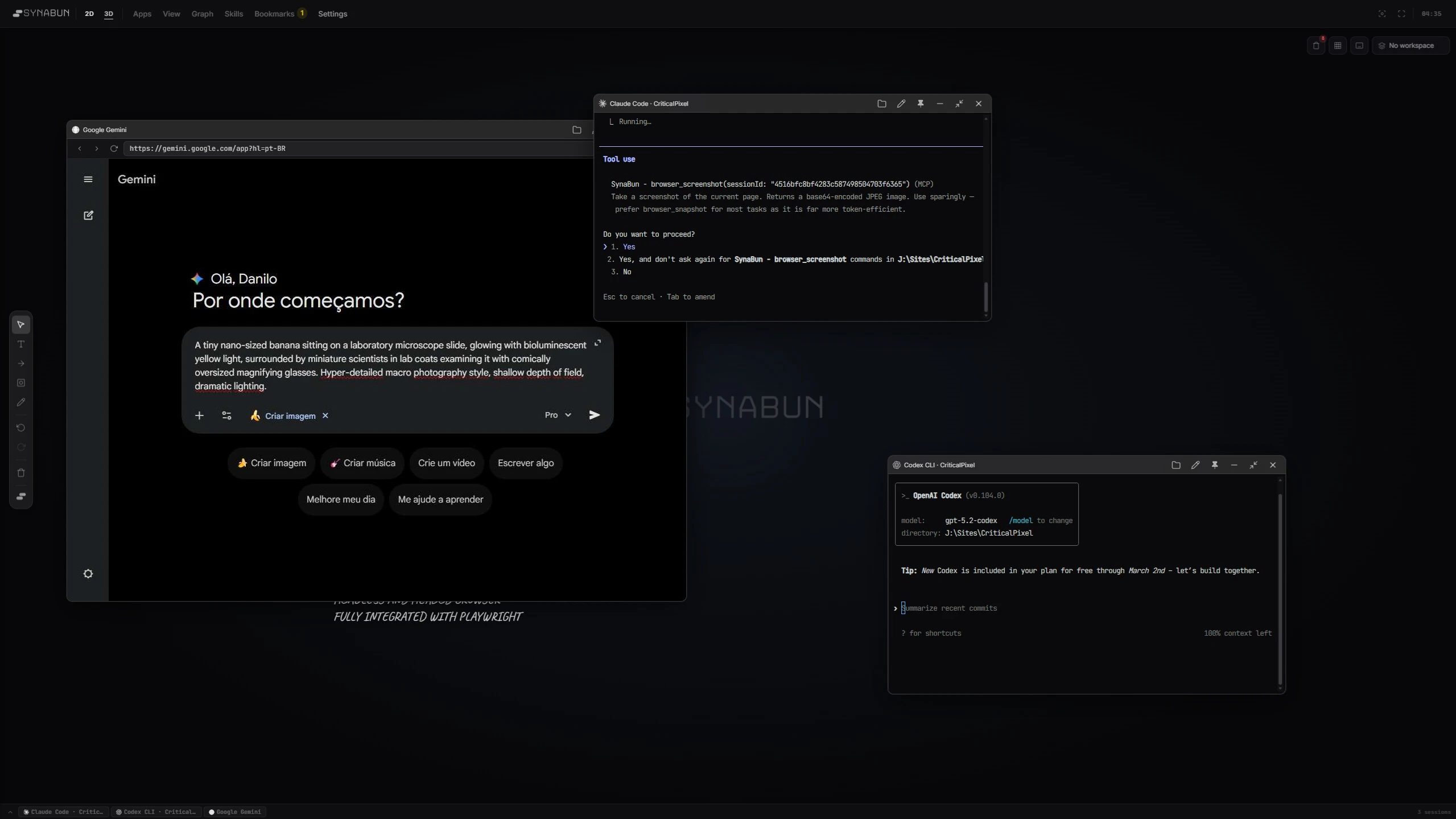The width and height of the screenshot is (1456, 819).
Task: Expand the taskbar sessions chevron
Action: click(9, 812)
